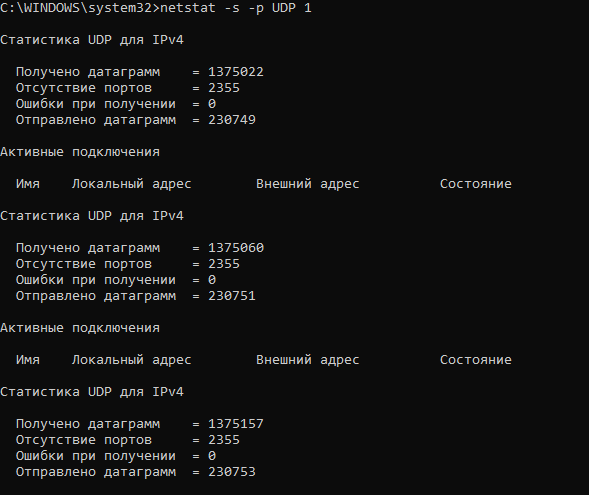Click the first Активные подключения heading
This screenshot has height=495, width=589.
click(x=80, y=152)
